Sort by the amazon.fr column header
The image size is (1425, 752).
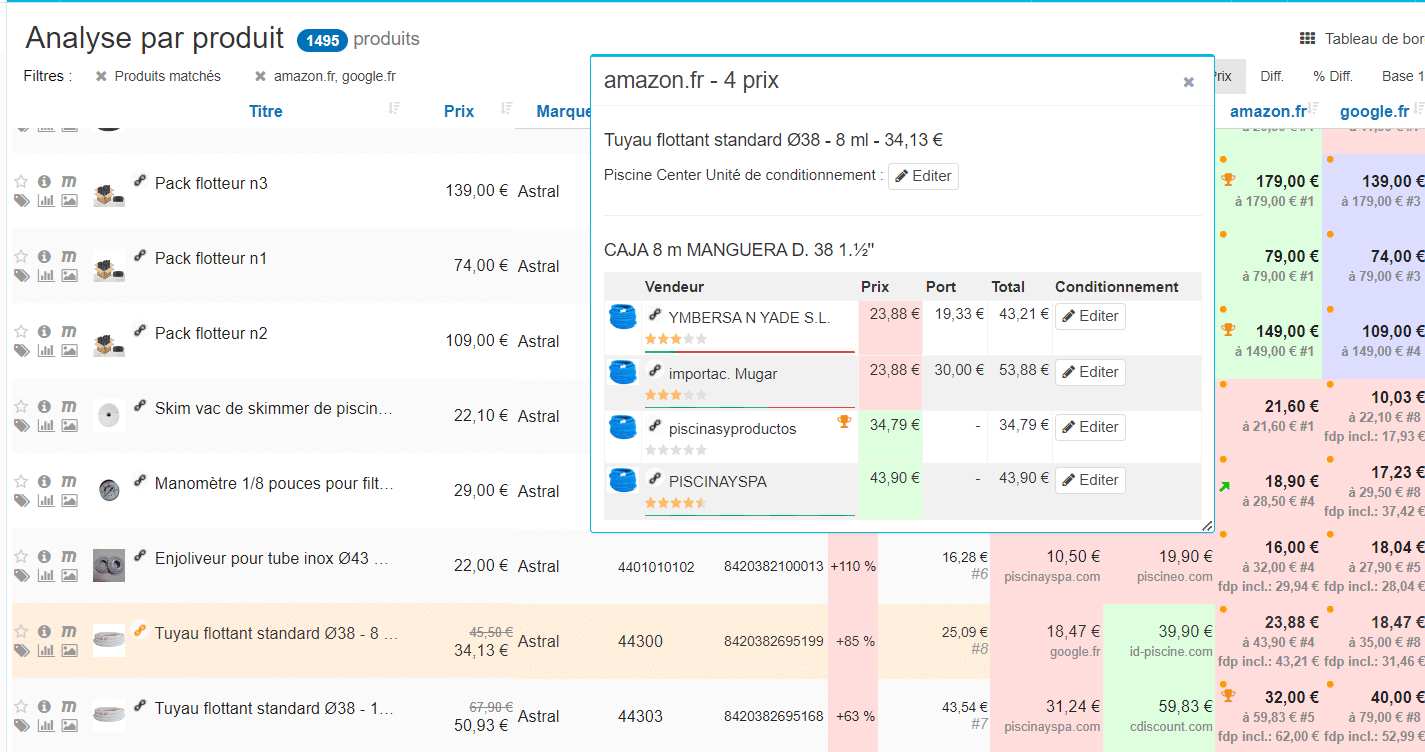tap(1268, 111)
